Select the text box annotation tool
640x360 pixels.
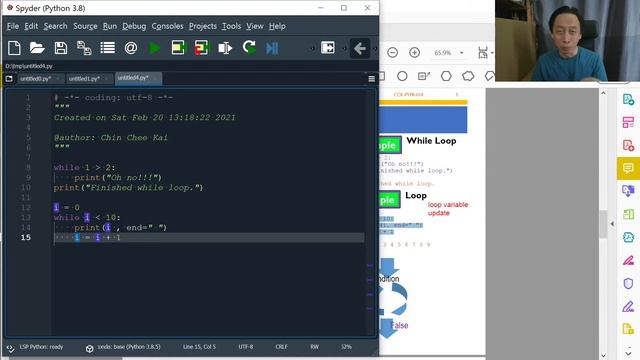[424, 76]
